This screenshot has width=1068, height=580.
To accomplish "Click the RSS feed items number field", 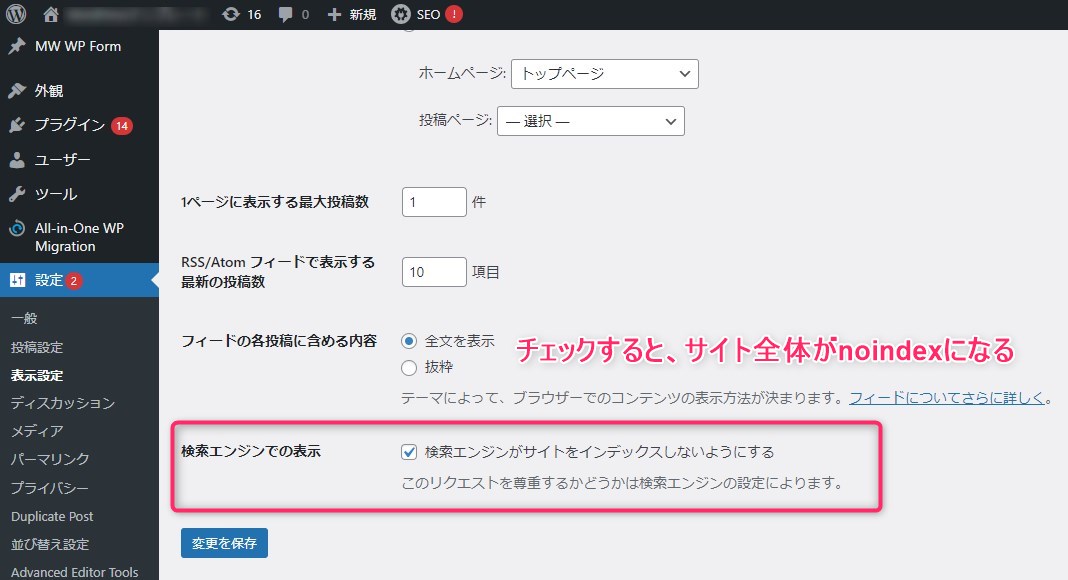I will pyautogui.click(x=434, y=272).
